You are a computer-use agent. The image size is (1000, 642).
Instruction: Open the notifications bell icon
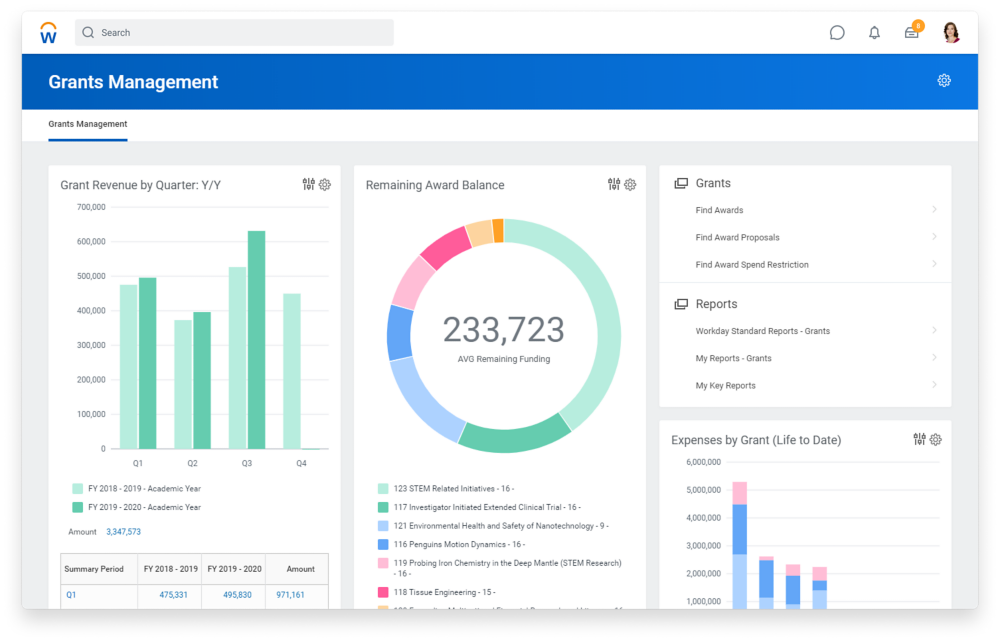click(874, 33)
